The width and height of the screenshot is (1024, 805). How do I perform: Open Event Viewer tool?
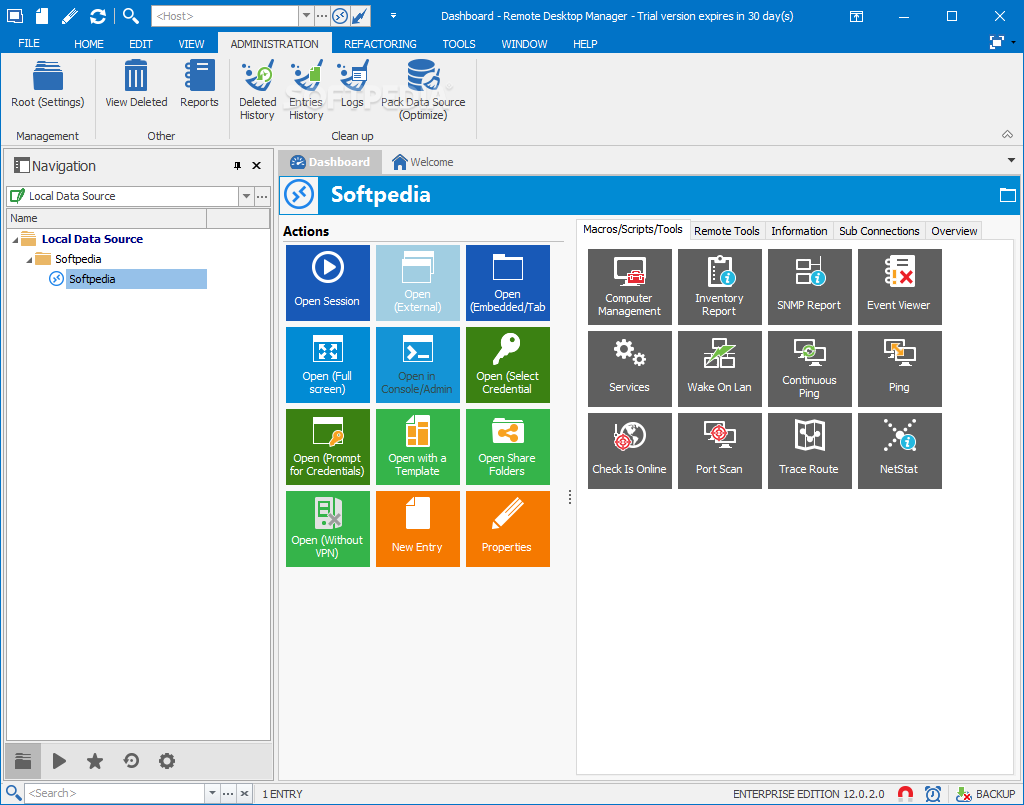[900, 287]
